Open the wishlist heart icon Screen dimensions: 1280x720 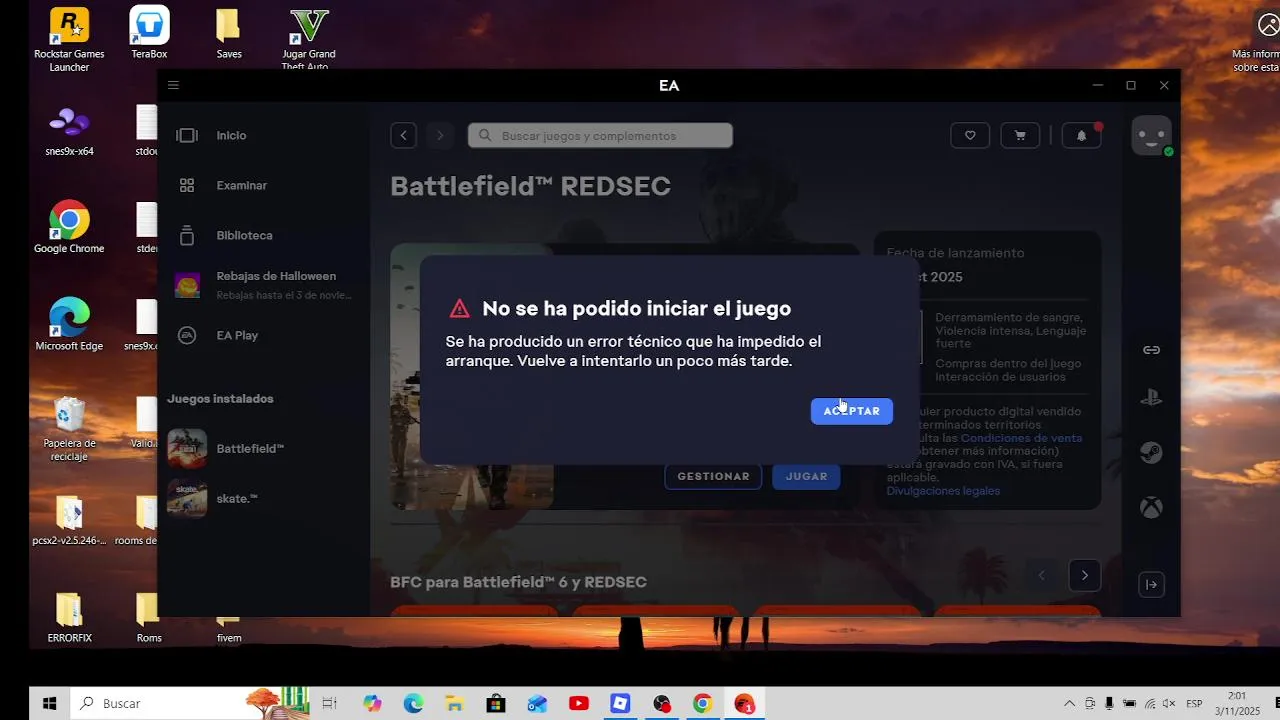pyautogui.click(x=970, y=135)
